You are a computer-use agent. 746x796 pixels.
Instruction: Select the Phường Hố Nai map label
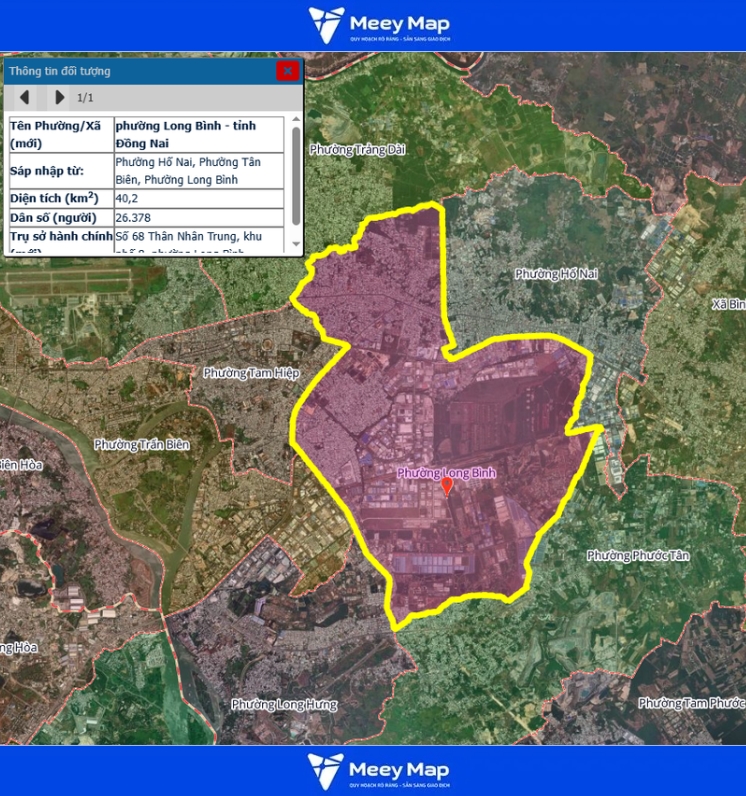(556, 274)
